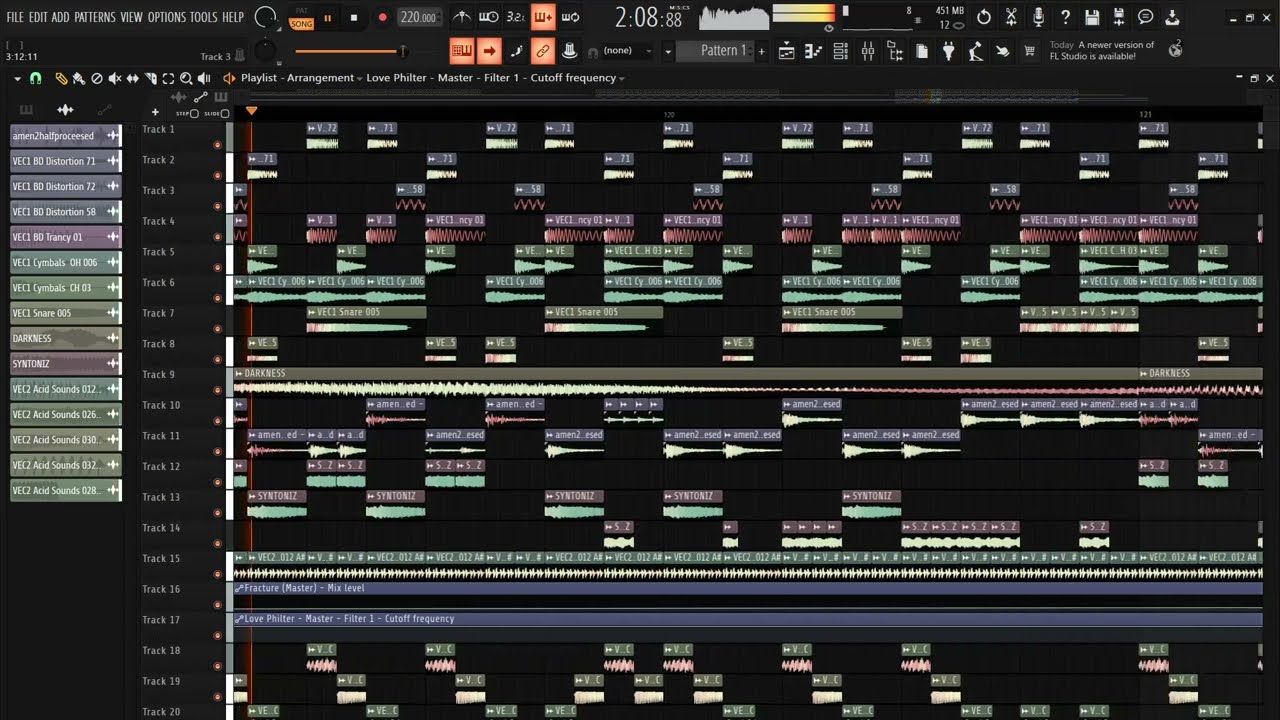The height and width of the screenshot is (720, 1280).
Task: Toggle mute on Track 5
Action: 217,267
